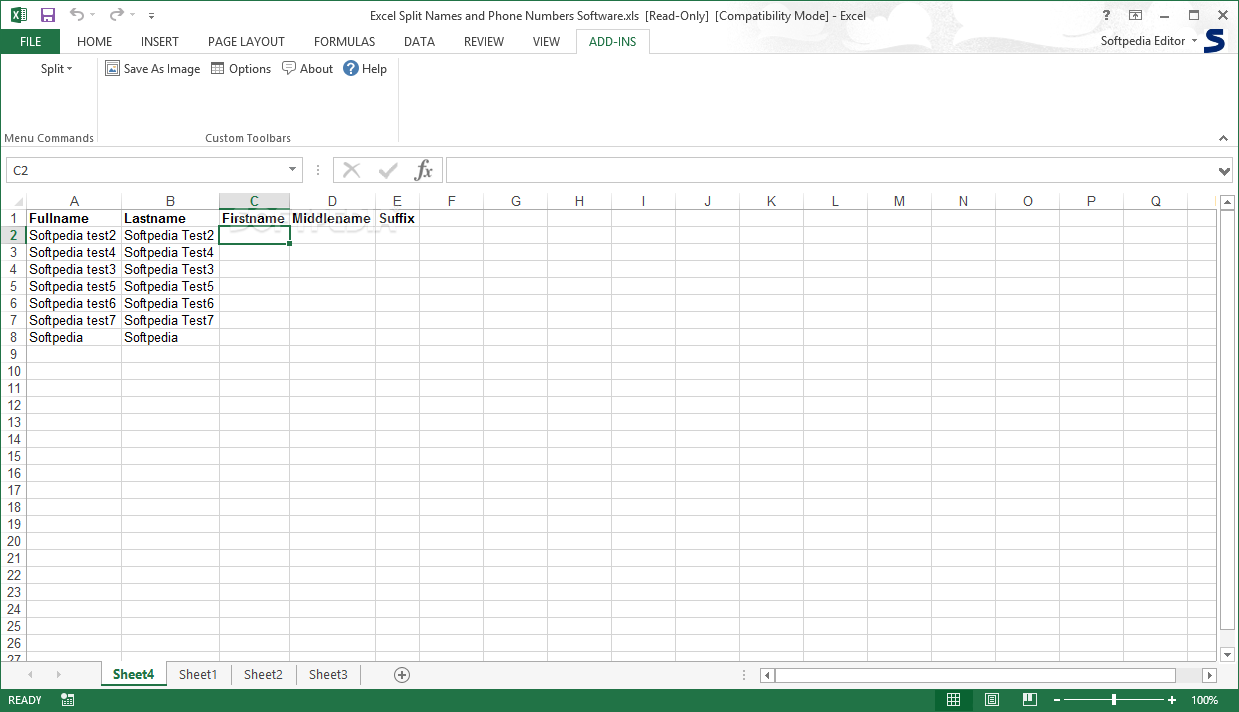Image resolution: width=1239 pixels, height=712 pixels.
Task: Select column D header
Action: (x=332, y=201)
